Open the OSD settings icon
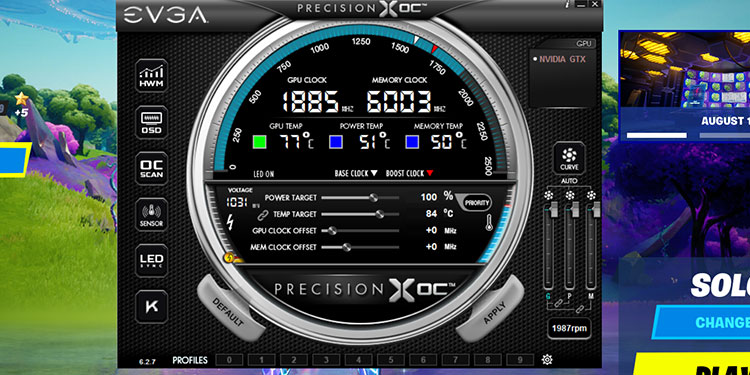The height and width of the screenshot is (375, 750). click(x=152, y=122)
